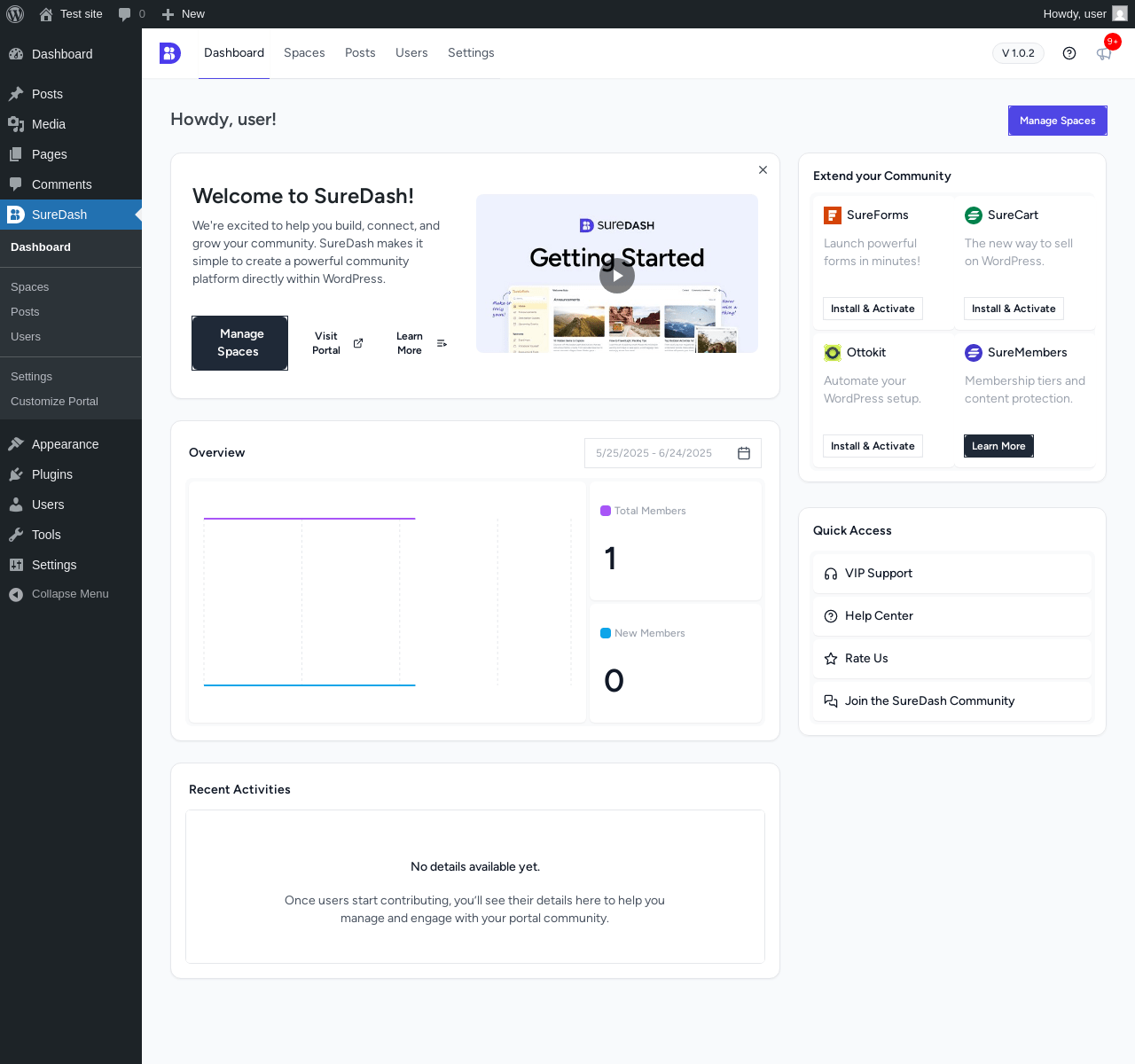The width and height of the screenshot is (1135, 1064).
Task: Click the SureDash logo icon in header
Action: [170, 53]
